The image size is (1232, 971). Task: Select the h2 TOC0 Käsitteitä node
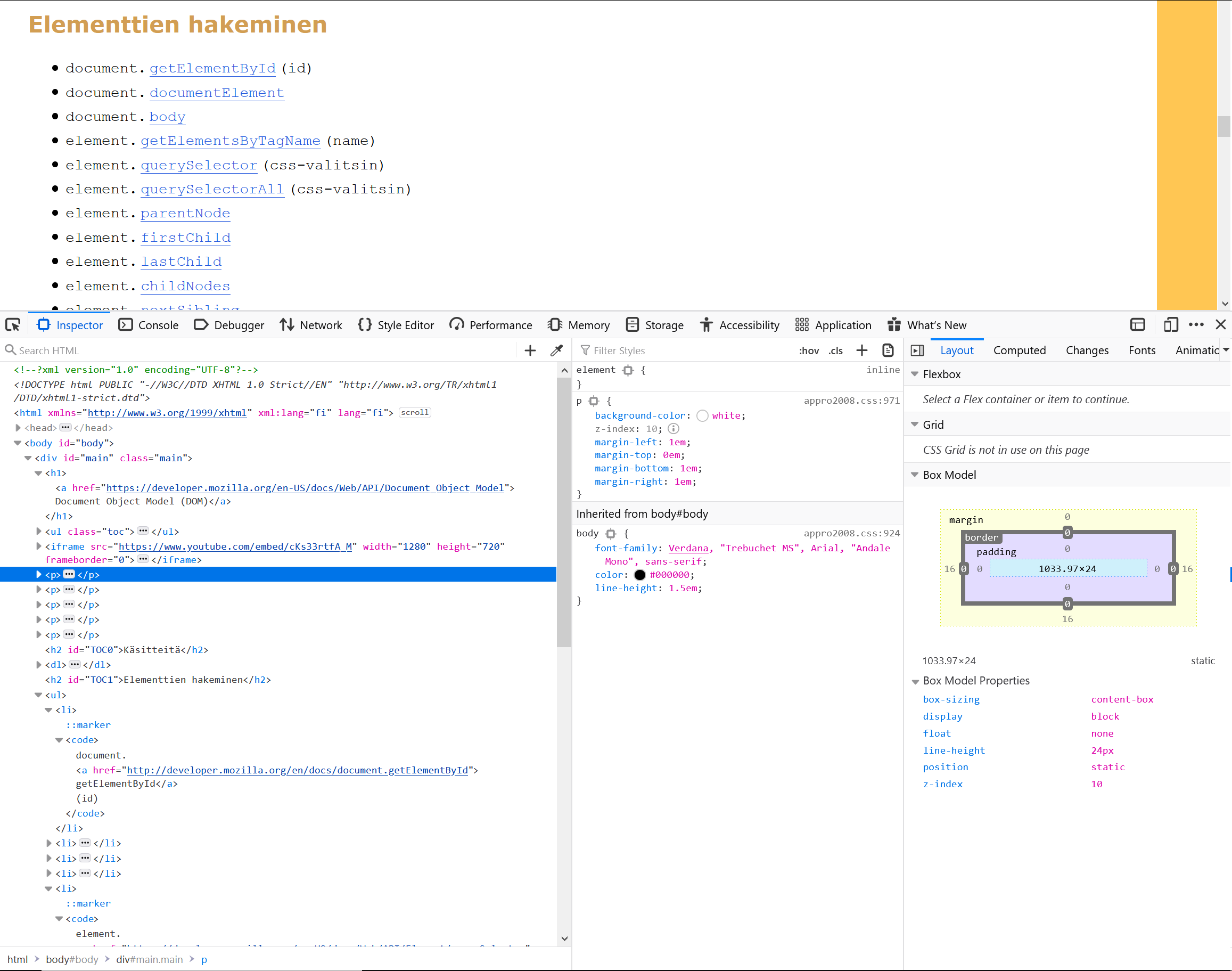127,650
